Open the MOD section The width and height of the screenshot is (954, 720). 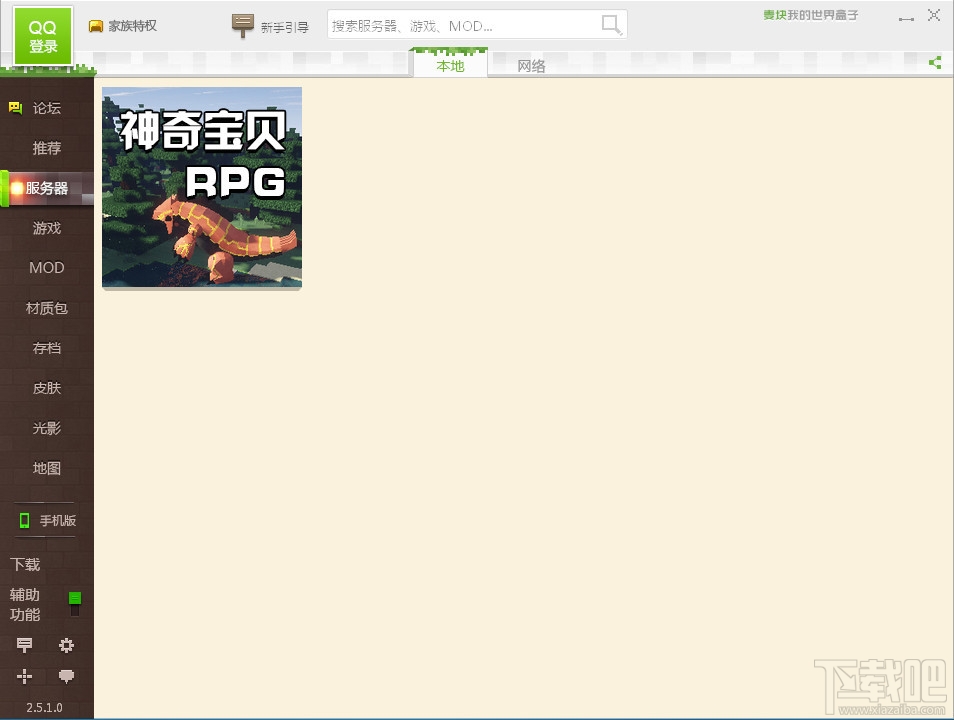pyautogui.click(x=45, y=268)
